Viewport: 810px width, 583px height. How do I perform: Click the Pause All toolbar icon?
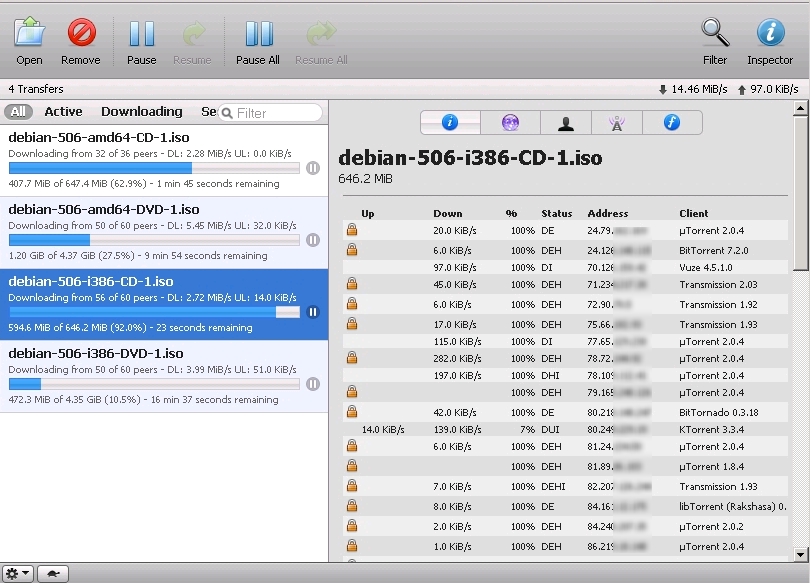(258, 34)
